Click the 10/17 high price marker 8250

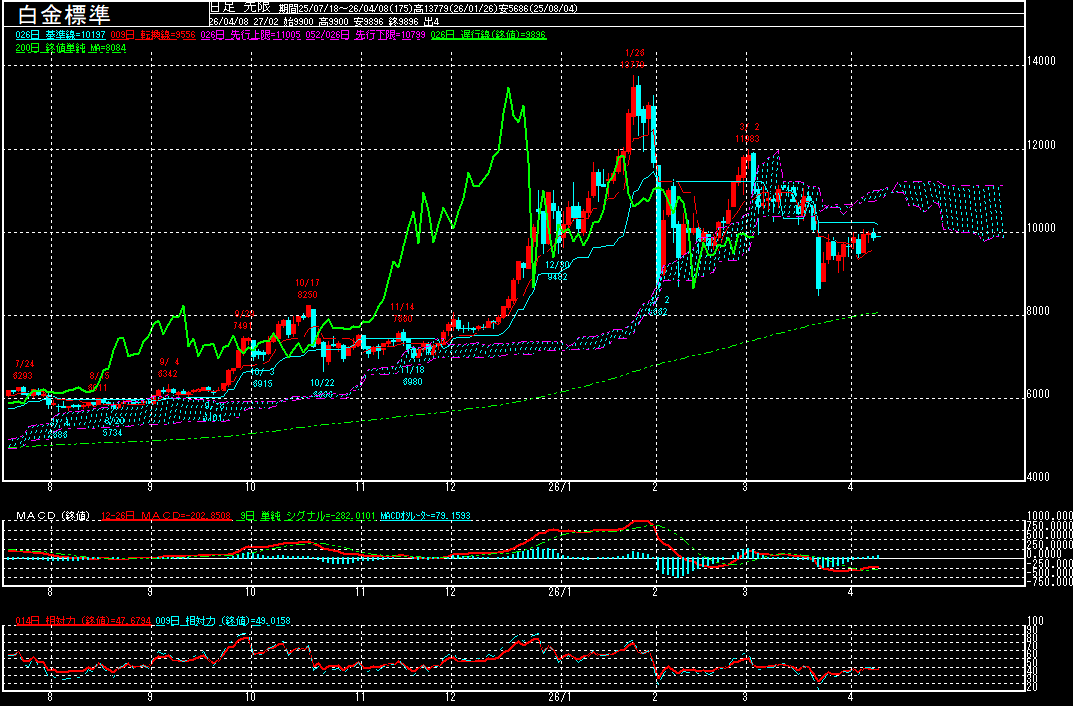(307, 295)
